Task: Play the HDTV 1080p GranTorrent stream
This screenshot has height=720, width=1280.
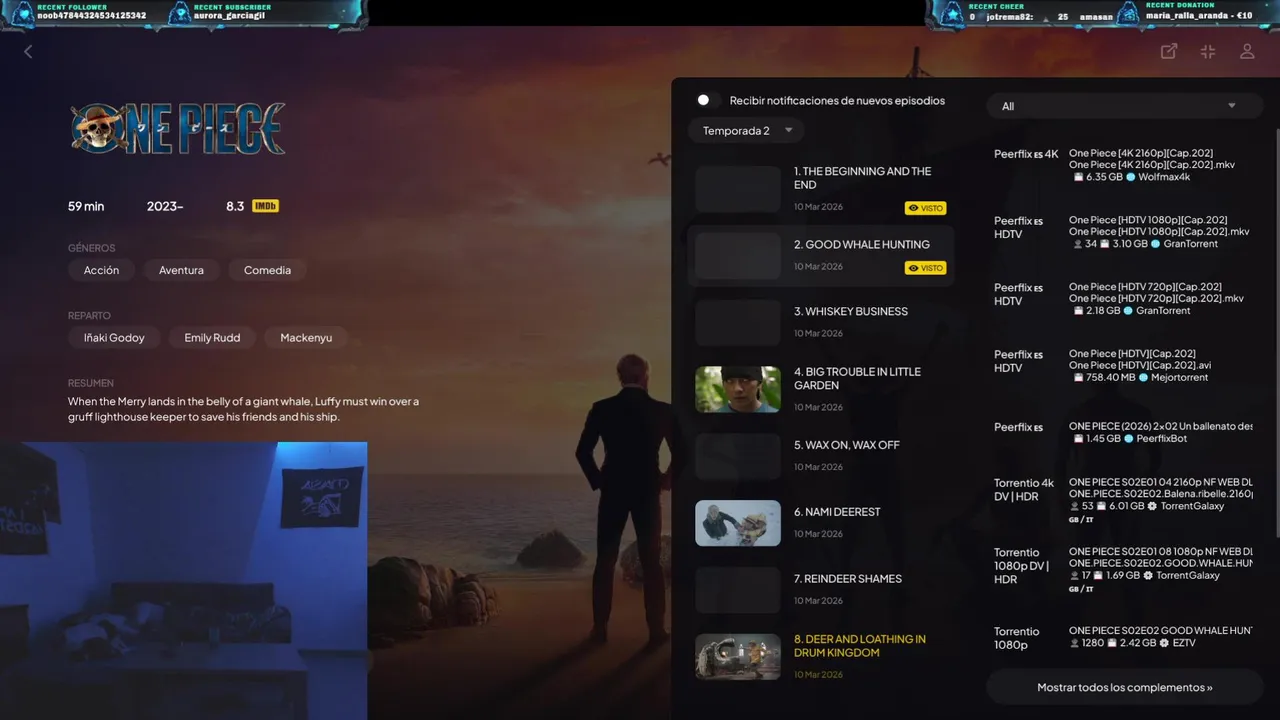Action: pyautogui.click(x=1123, y=232)
